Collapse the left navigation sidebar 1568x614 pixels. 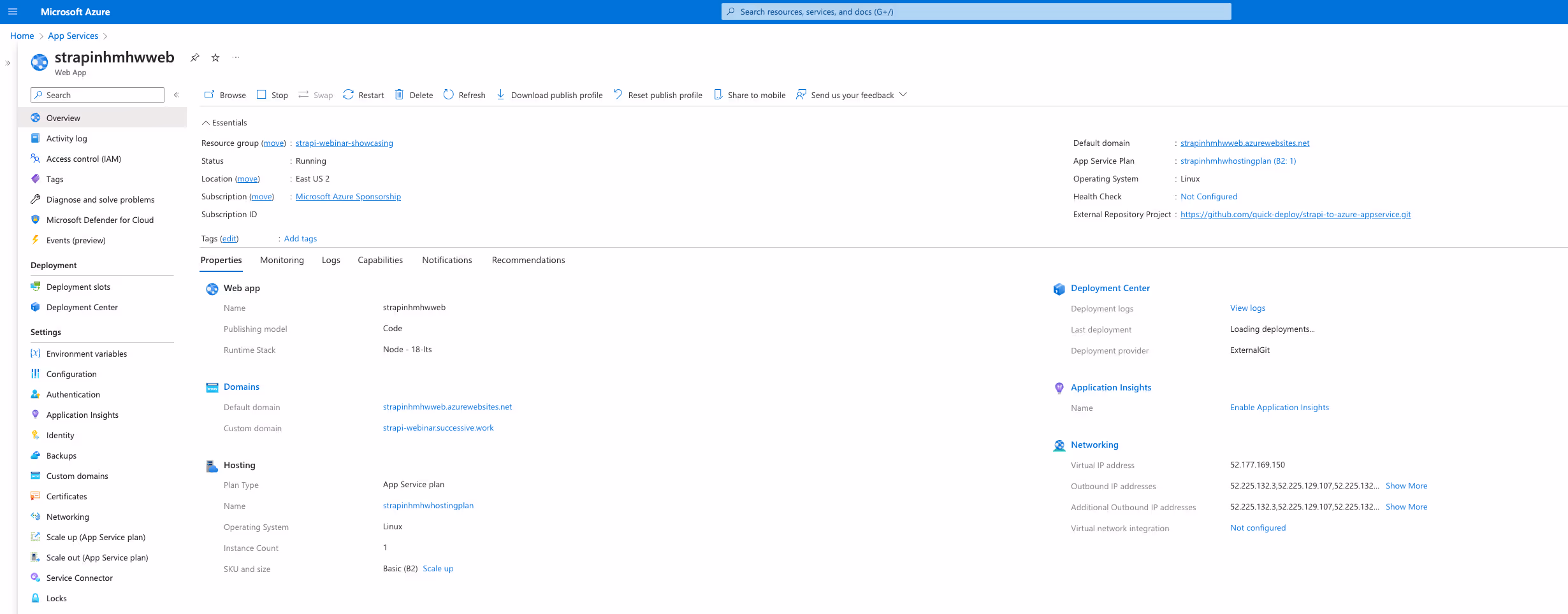(176, 94)
